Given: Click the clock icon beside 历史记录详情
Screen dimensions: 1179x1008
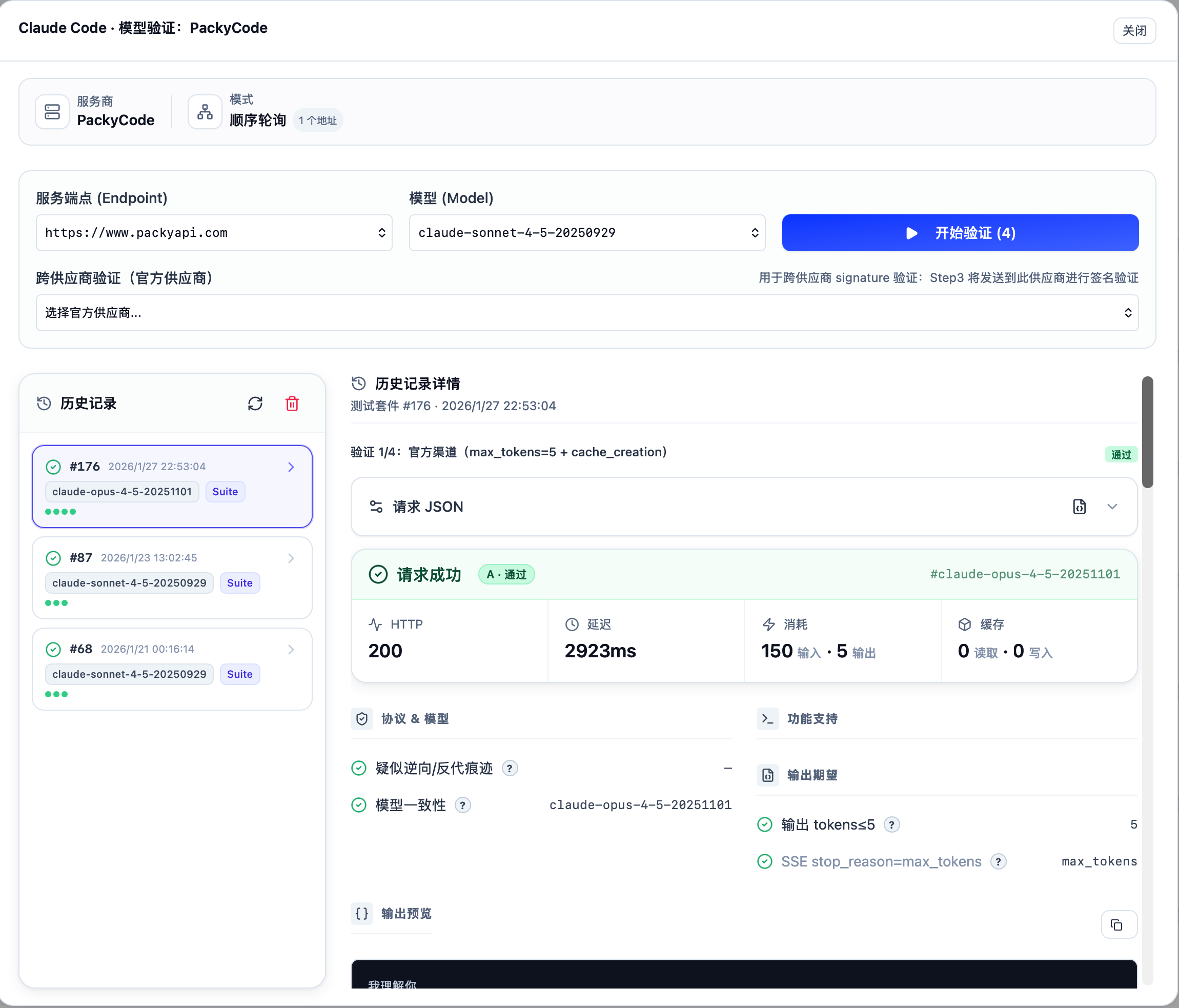Looking at the screenshot, I should (x=358, y=384).
